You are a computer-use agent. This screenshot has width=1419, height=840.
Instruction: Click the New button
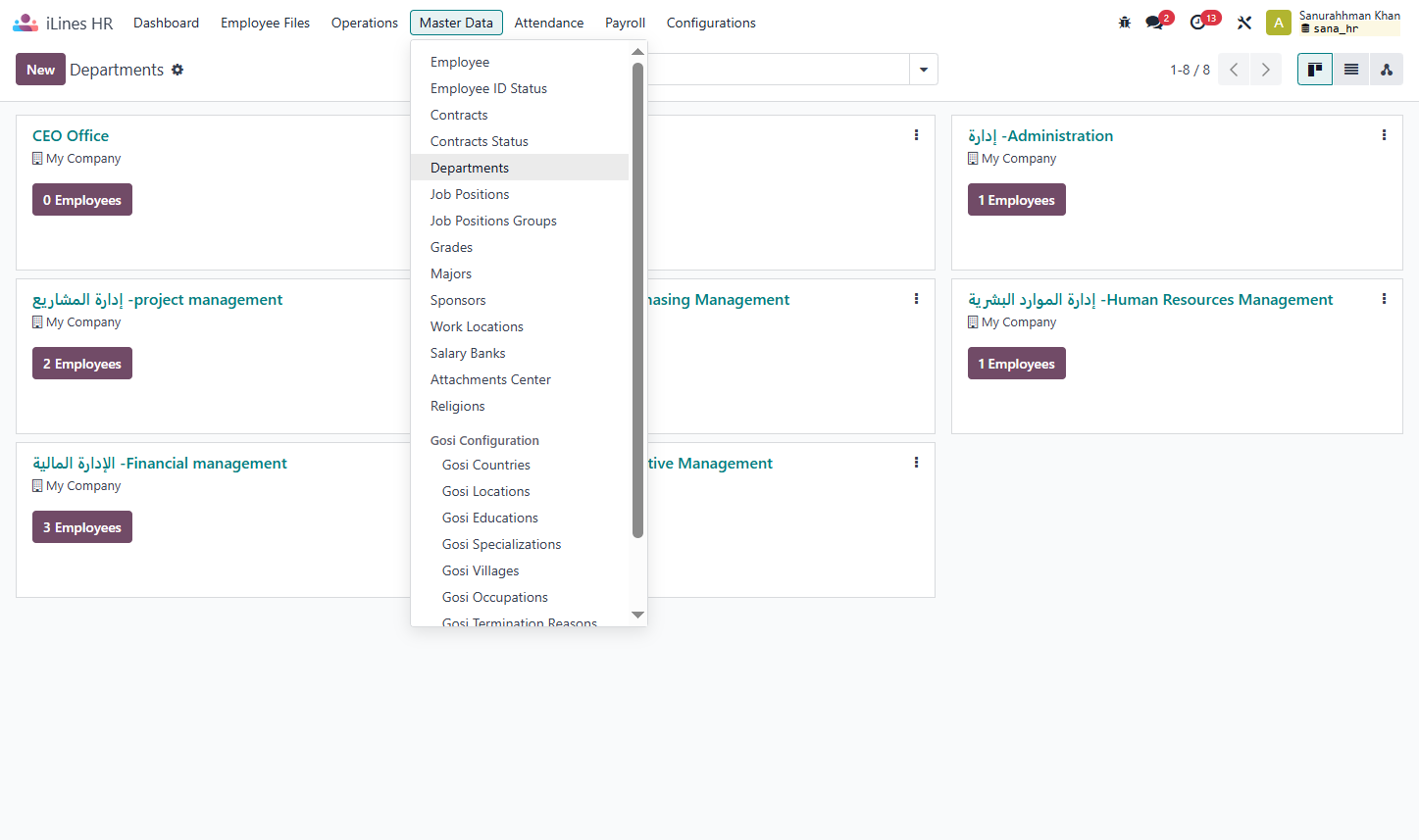pyautogui.click(x=40, y=70)
